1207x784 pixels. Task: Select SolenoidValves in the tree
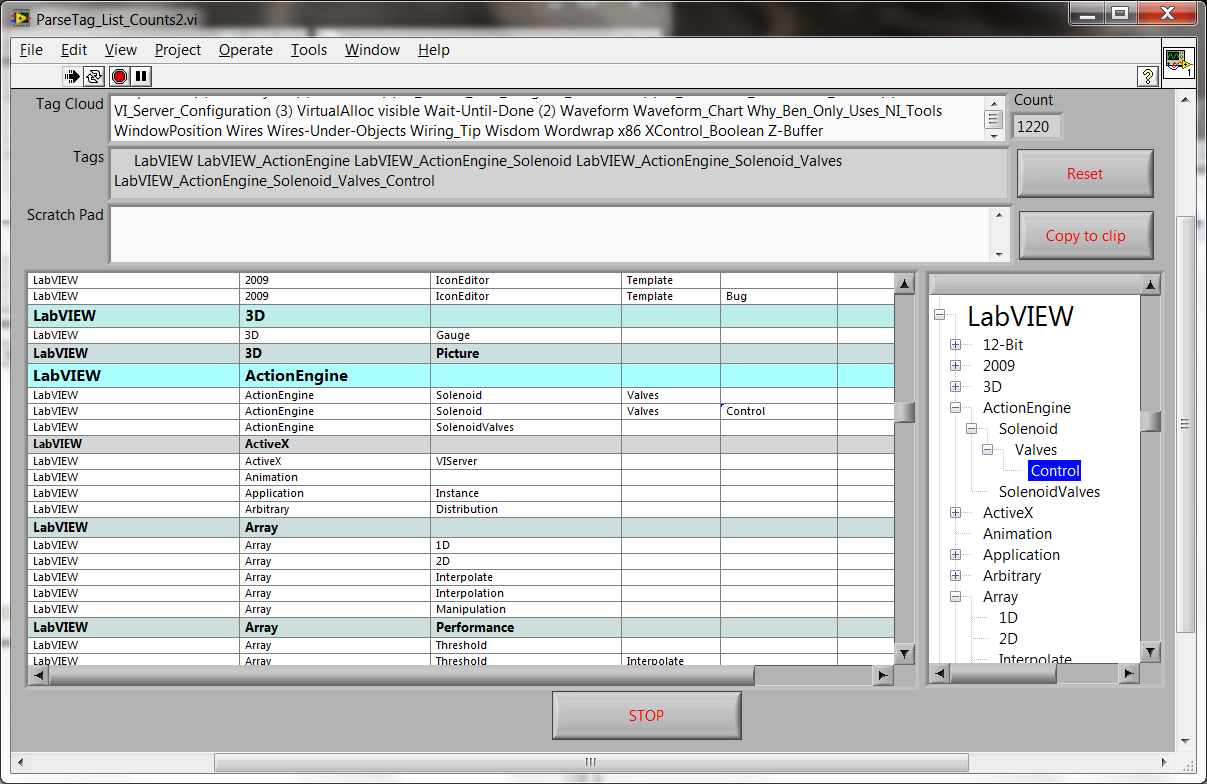1049,492
